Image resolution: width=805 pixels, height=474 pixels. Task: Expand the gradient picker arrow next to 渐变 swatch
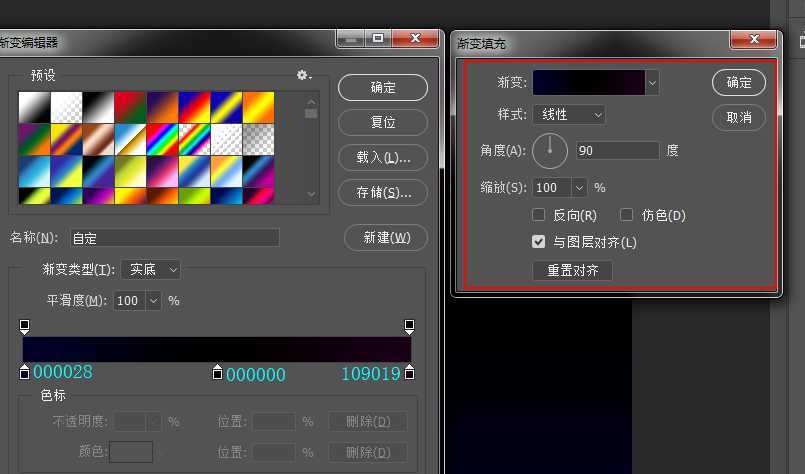pyautogui.click(x=653, y=82)
